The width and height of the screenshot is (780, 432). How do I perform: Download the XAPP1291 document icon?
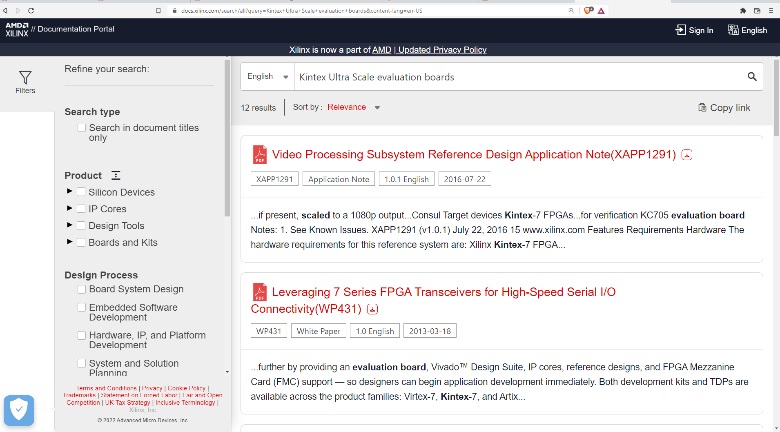(686, 155)
